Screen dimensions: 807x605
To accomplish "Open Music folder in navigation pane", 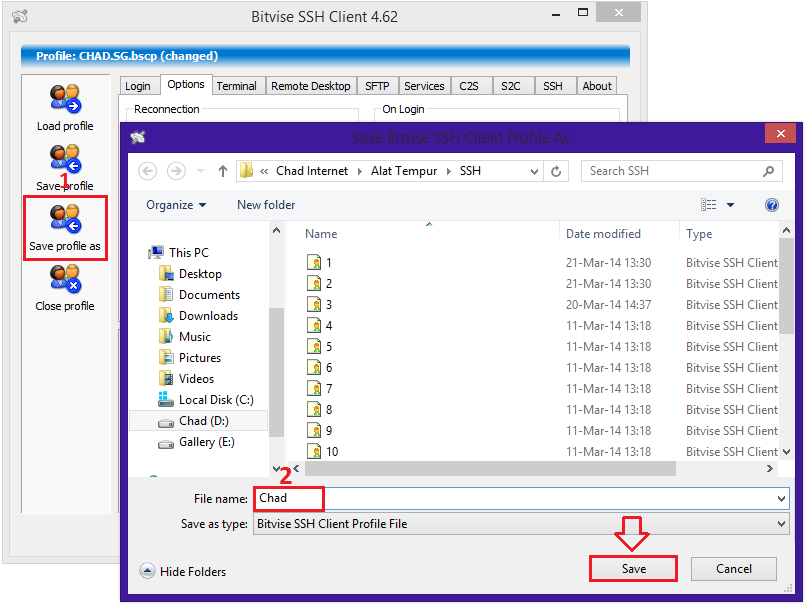I will (185, 337).
